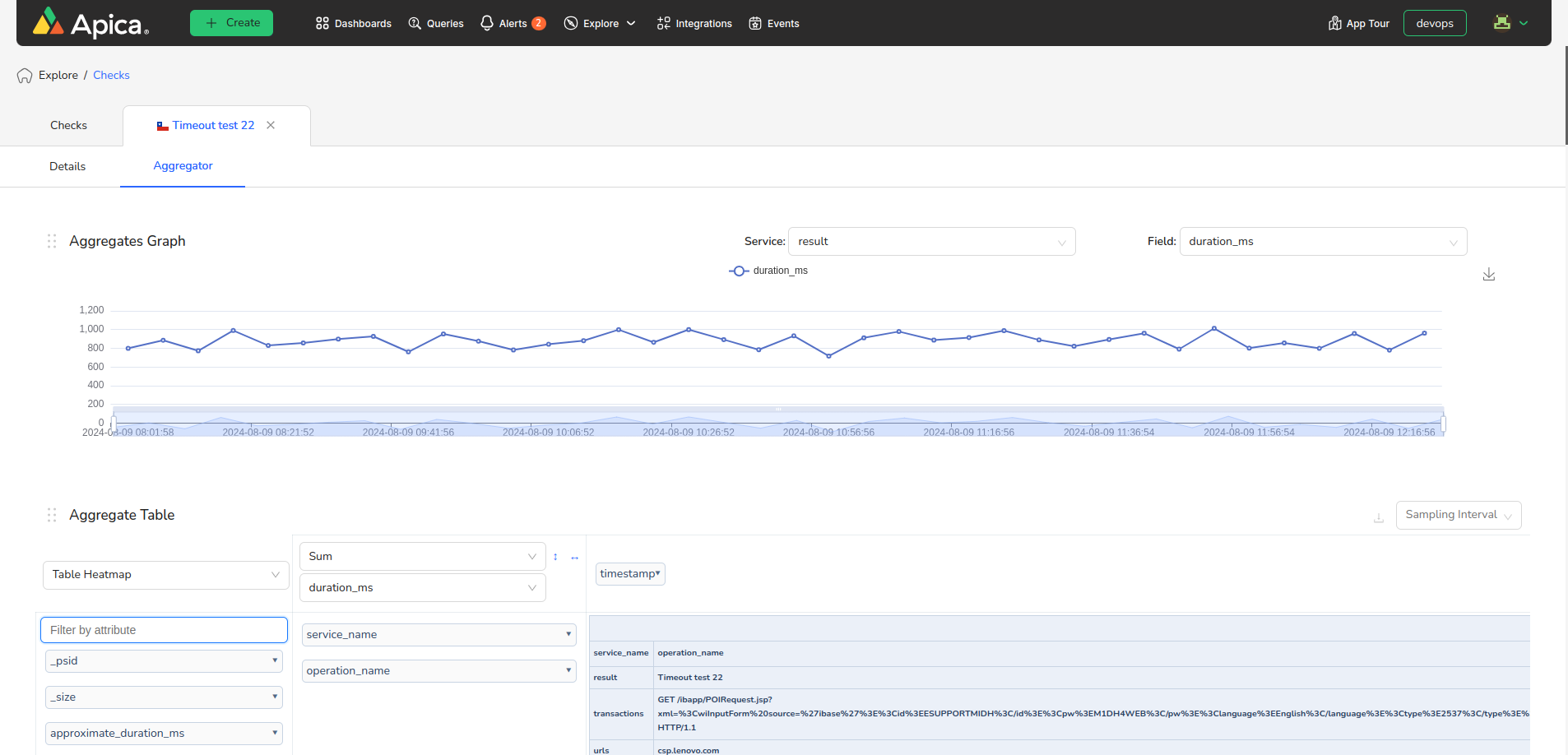
Task: Click the green Create button
Action: pos(231,23)
